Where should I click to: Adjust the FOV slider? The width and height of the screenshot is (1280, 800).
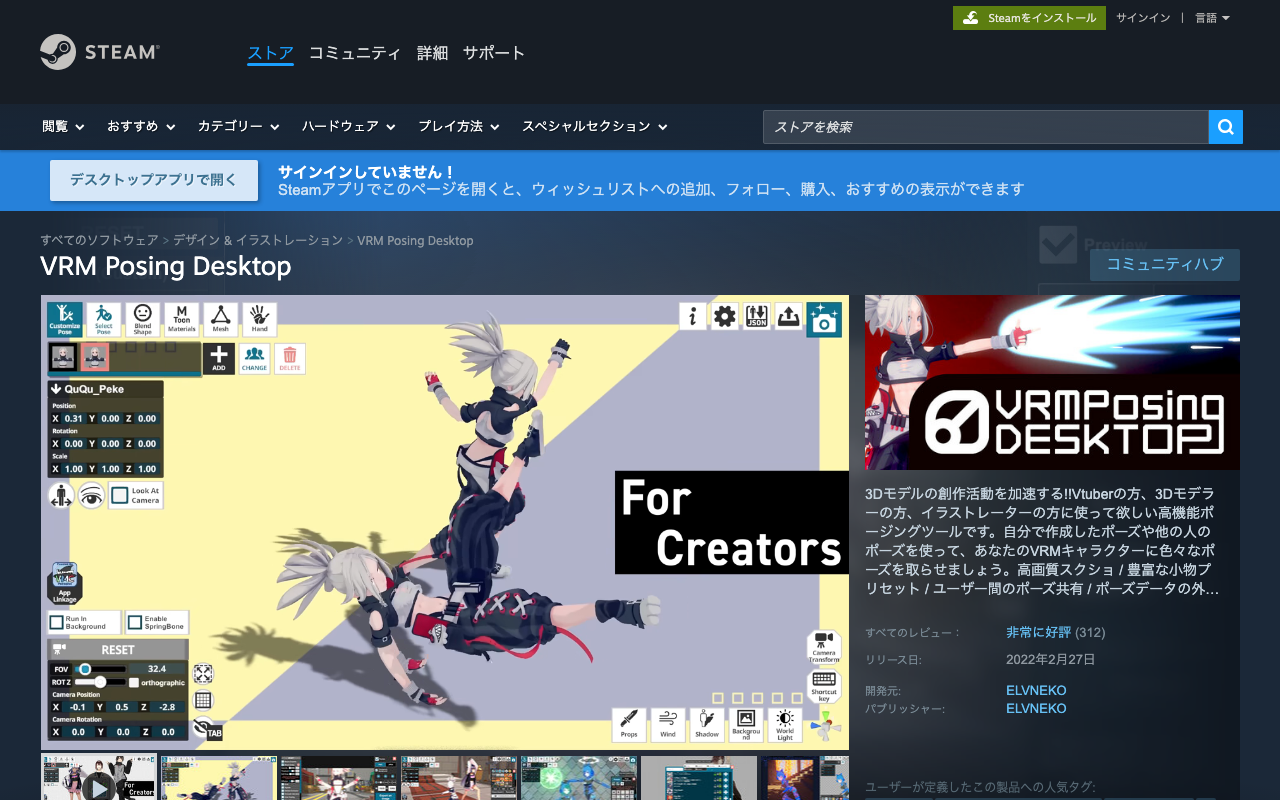(x=98, y=669)
